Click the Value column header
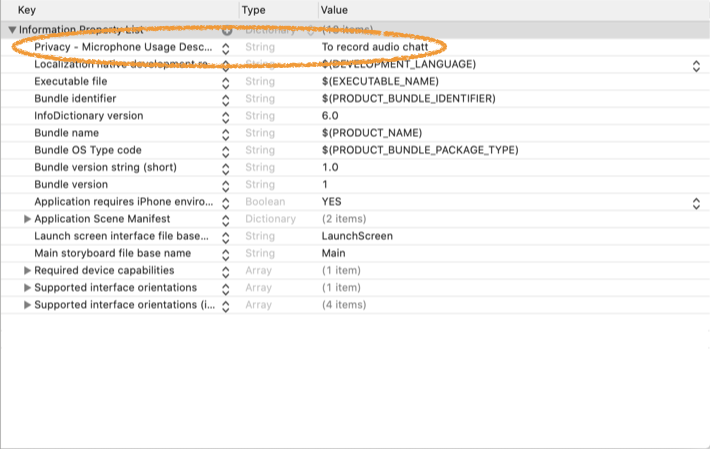The height and width of the screenshot is (449, 710). [334, 9]
